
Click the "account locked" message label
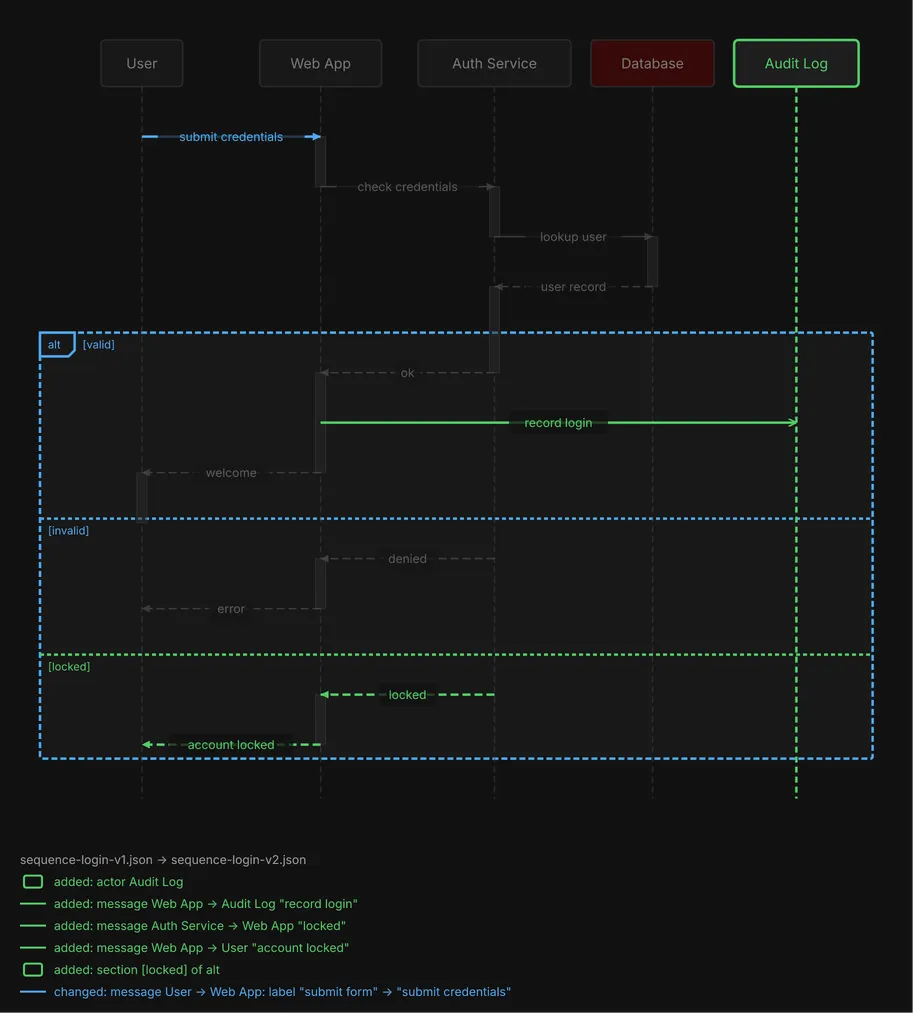click(x=231, y=744)
